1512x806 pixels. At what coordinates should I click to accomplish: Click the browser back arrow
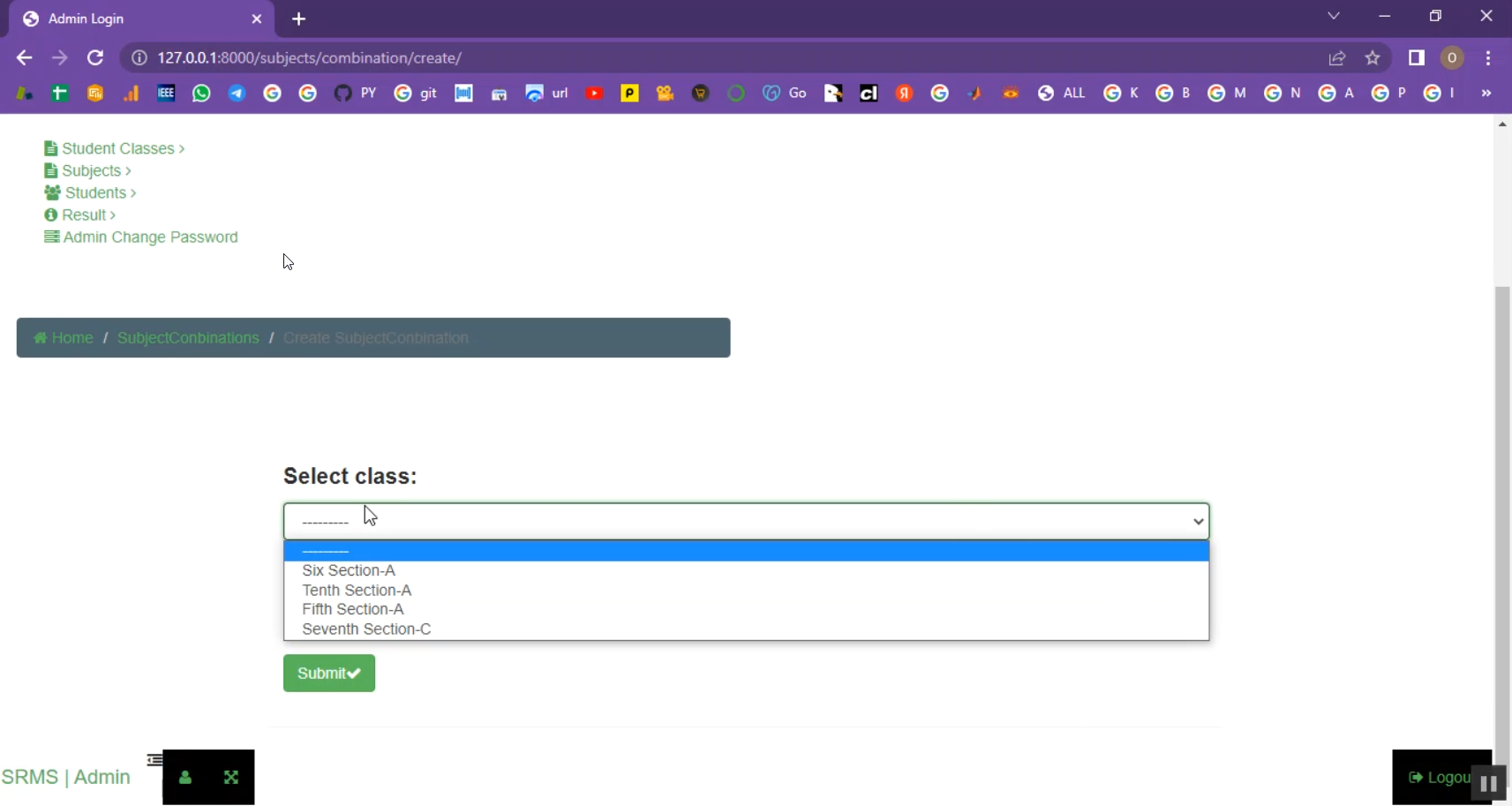(24, 57)
